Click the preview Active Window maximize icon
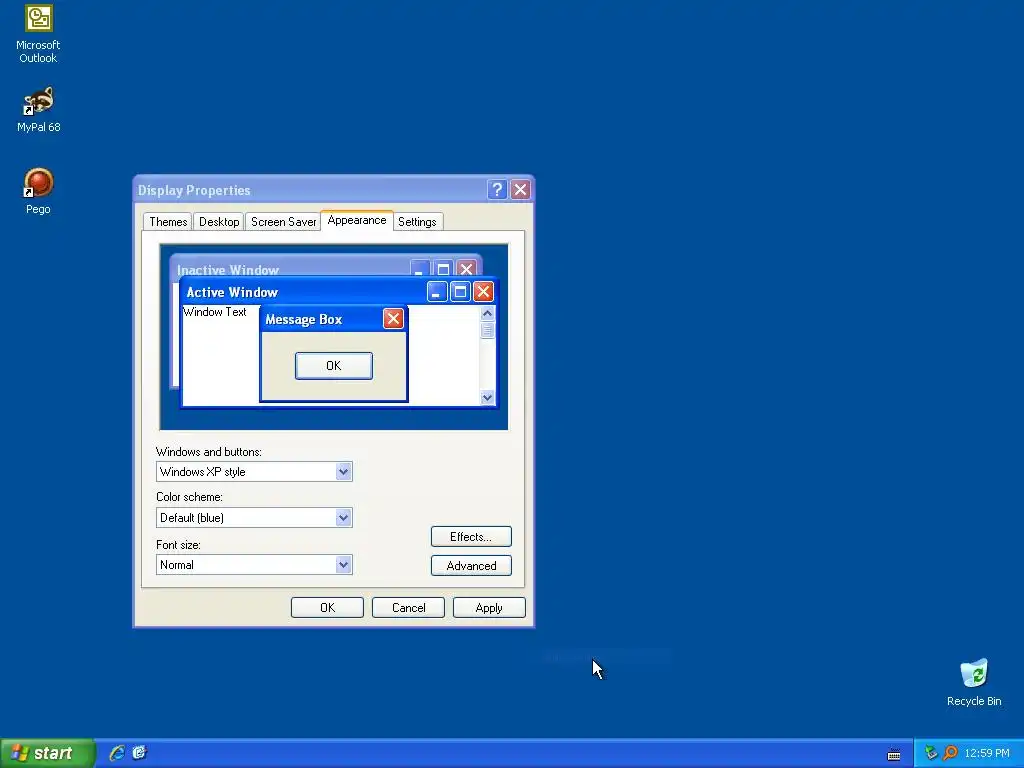The image size is (1024, 768). coord(460,291)
